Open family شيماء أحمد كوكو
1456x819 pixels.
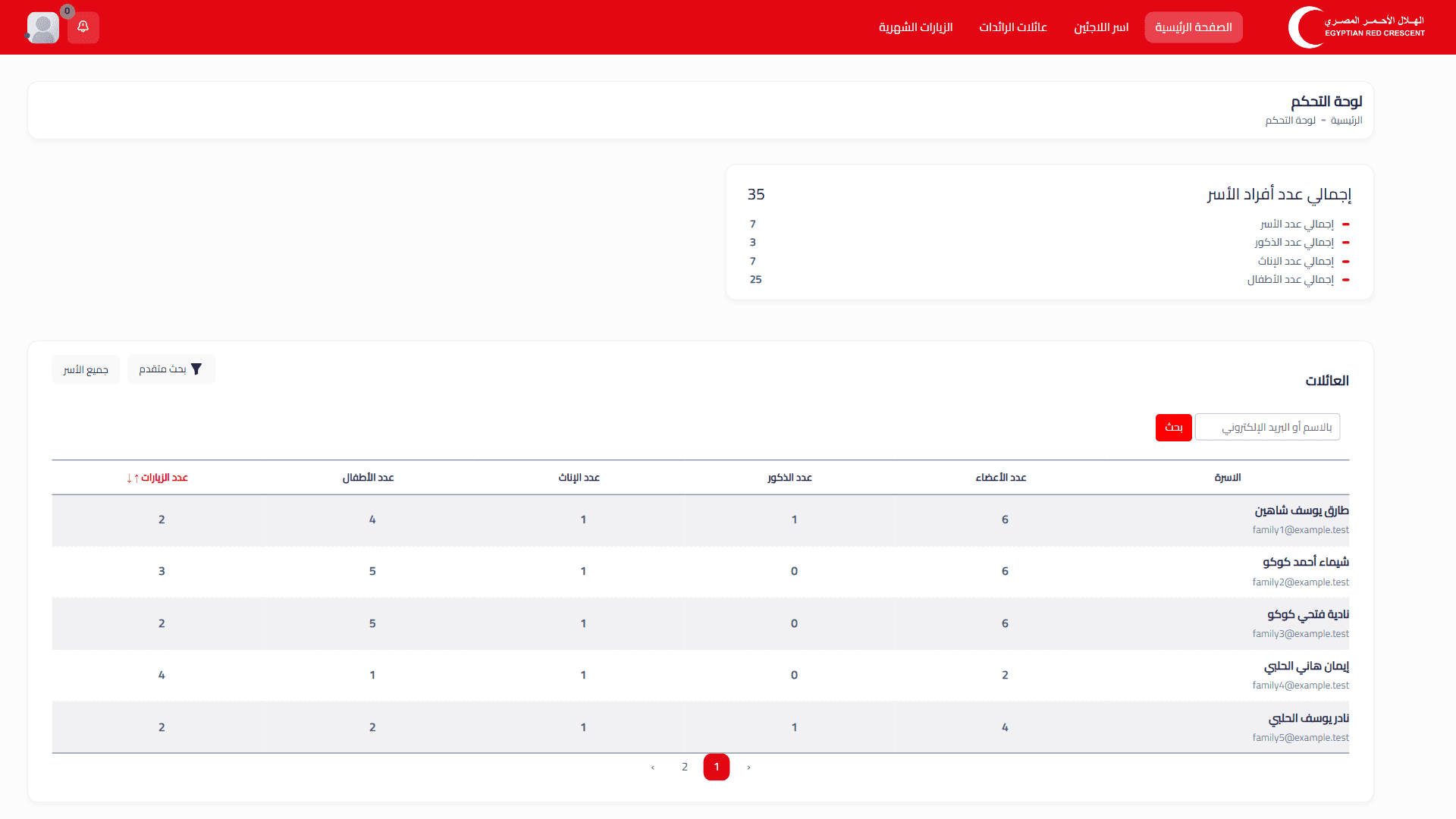(x=1306, y=562)
